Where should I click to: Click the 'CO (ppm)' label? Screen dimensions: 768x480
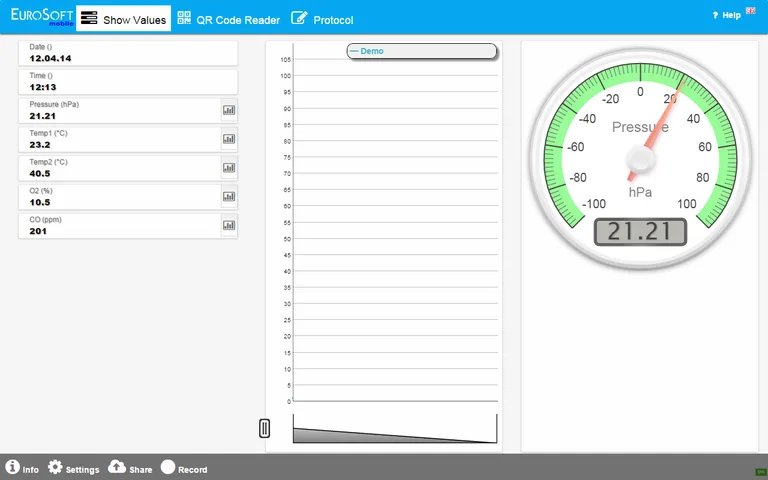(46, 219)
